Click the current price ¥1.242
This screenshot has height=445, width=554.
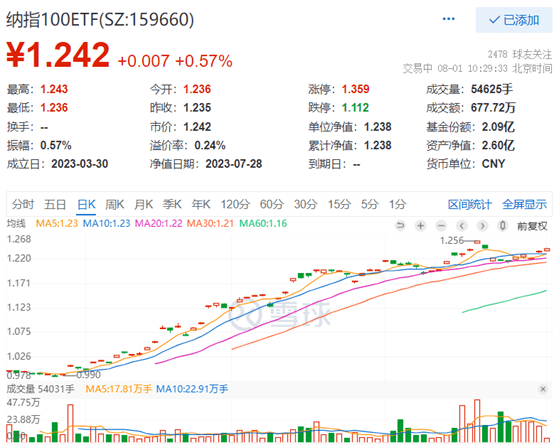(58, 55)
